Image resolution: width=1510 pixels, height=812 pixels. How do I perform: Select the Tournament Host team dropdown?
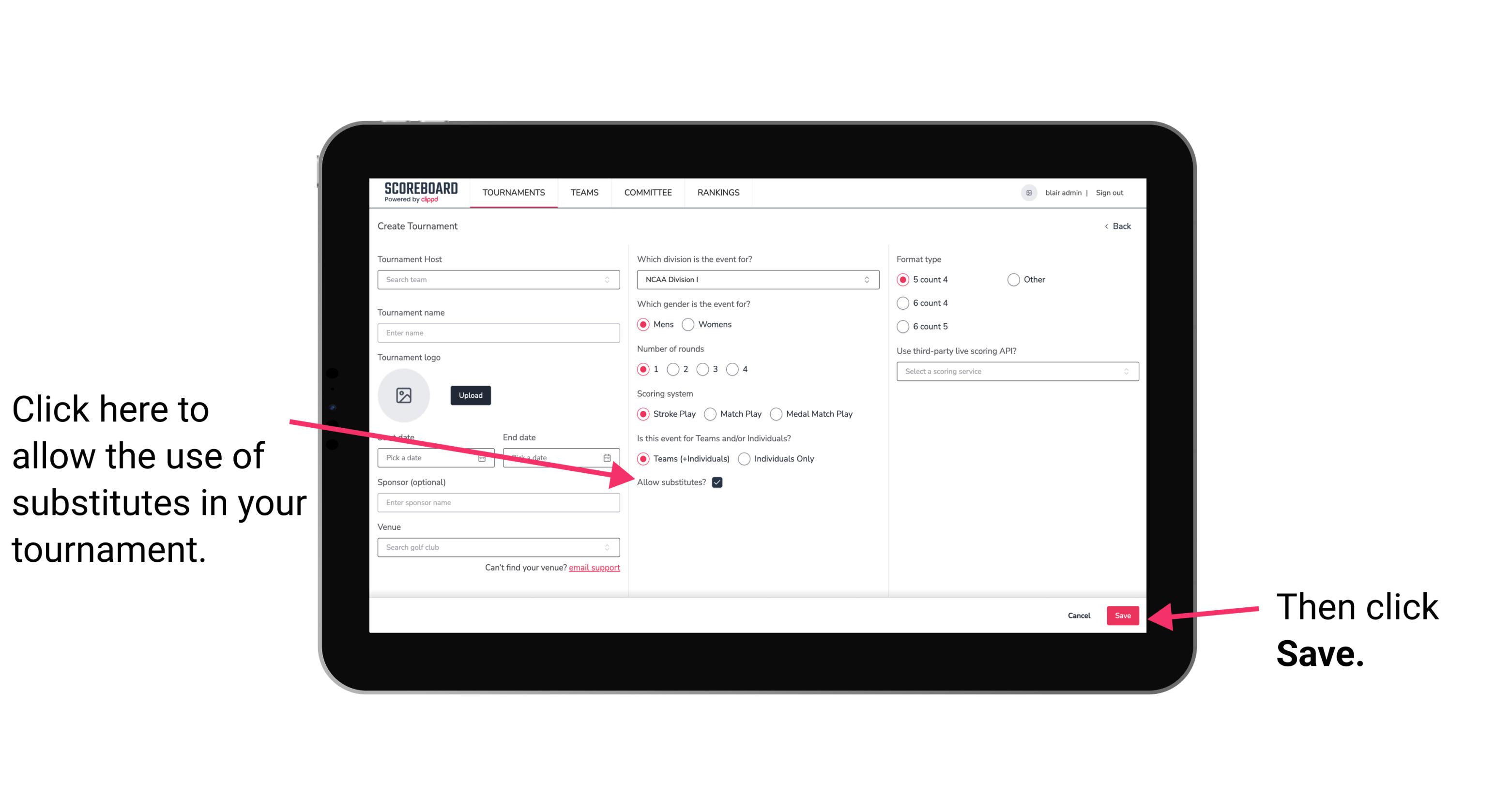tap(498, 280)
